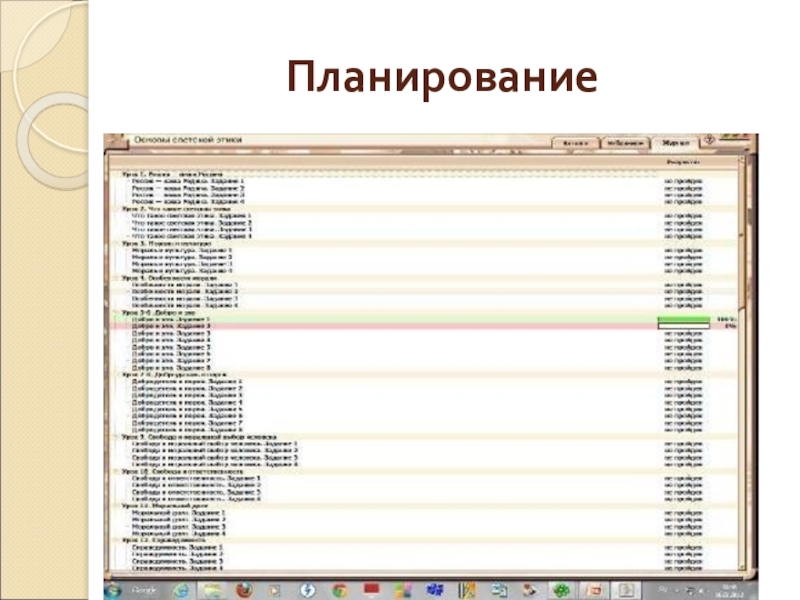The height and width of the screenshot is (600, 800).
Task: Open Добро и зло. Задание 8
Action: [171, 367]
